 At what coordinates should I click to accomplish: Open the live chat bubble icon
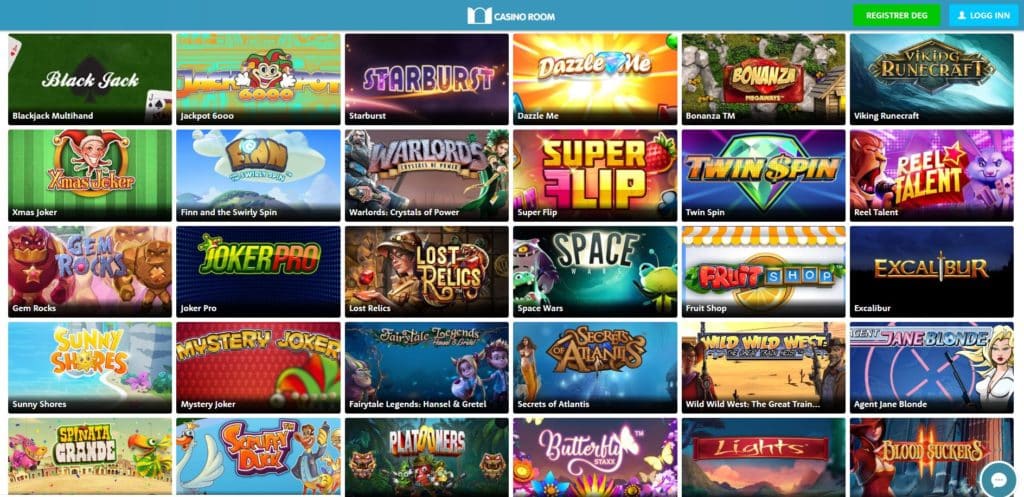999,480
